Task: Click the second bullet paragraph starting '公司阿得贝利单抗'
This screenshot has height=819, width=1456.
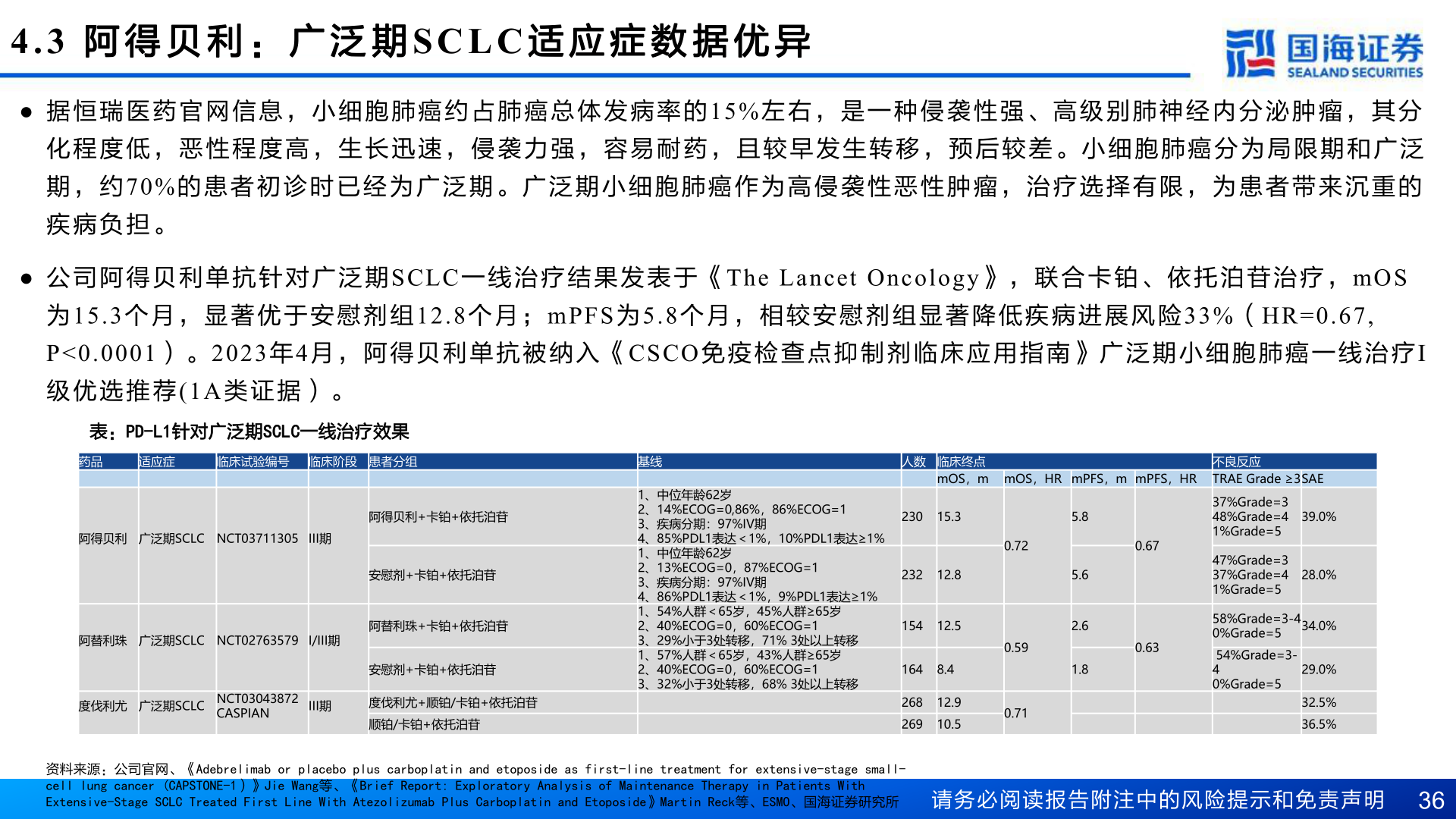Action: [x=736, y=334]
